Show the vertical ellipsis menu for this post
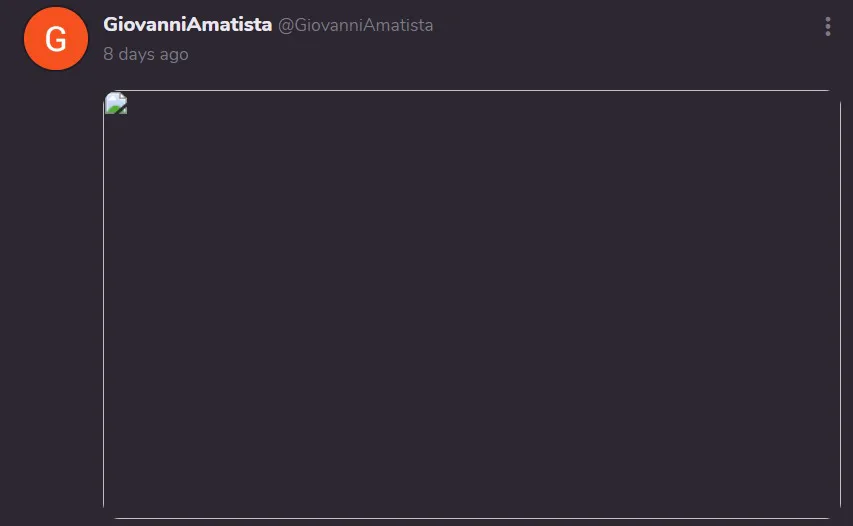The image size is (853, 526). click(x=827, y=26)
